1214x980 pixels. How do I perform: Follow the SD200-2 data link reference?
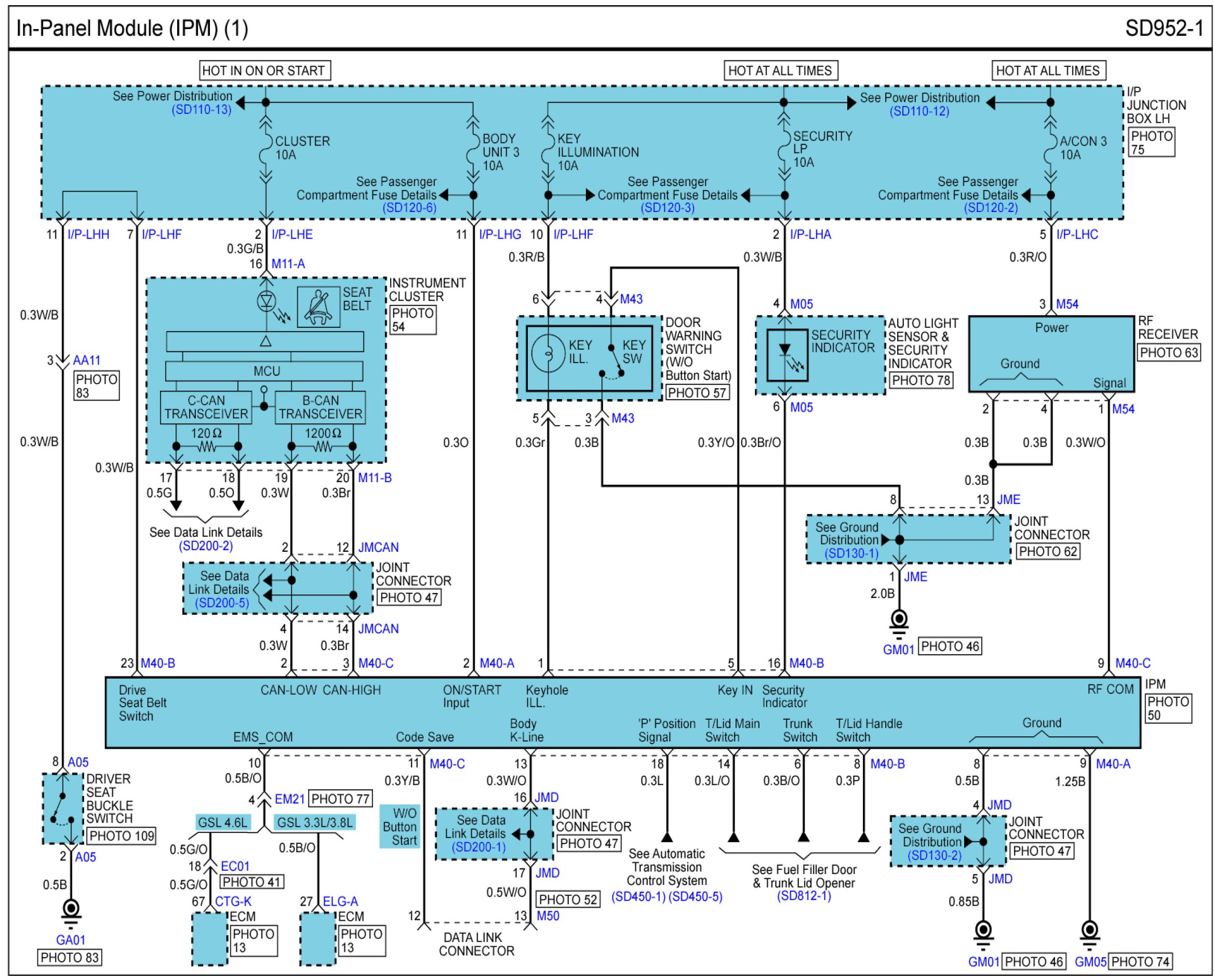pos(205,546)
